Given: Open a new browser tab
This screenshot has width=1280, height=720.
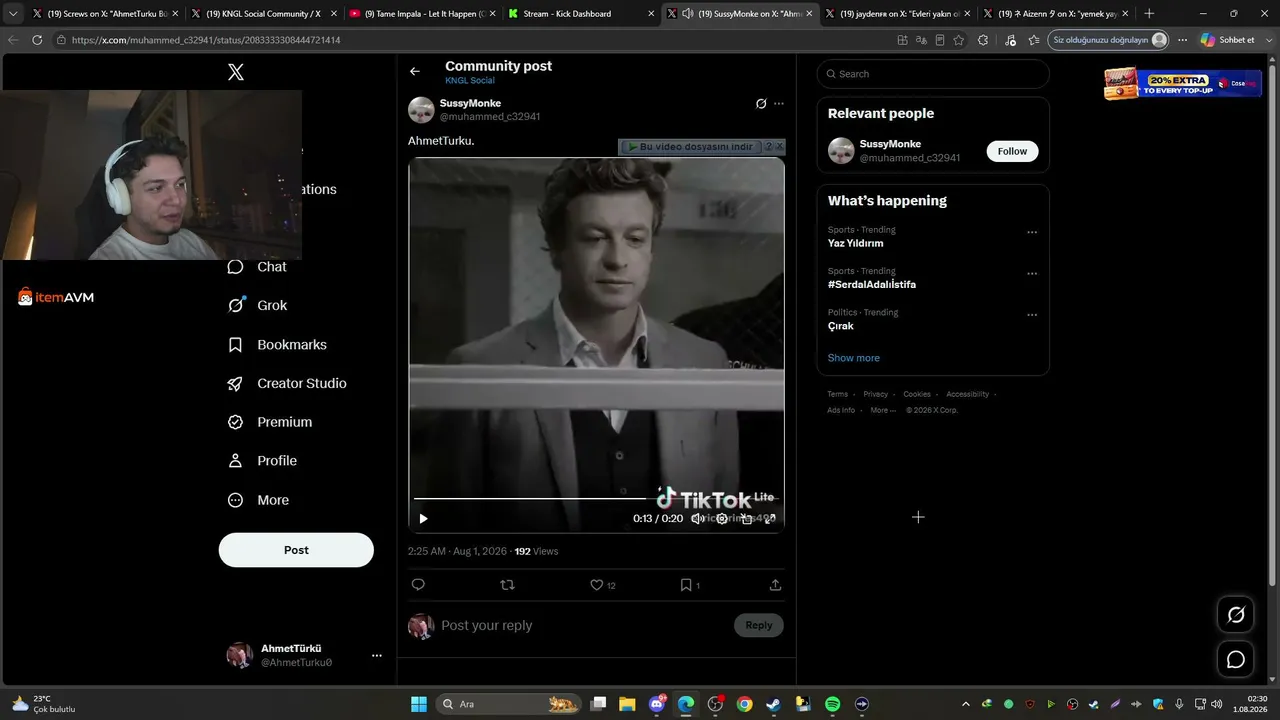Looking at the screenshot, I should coord(1149,14).
